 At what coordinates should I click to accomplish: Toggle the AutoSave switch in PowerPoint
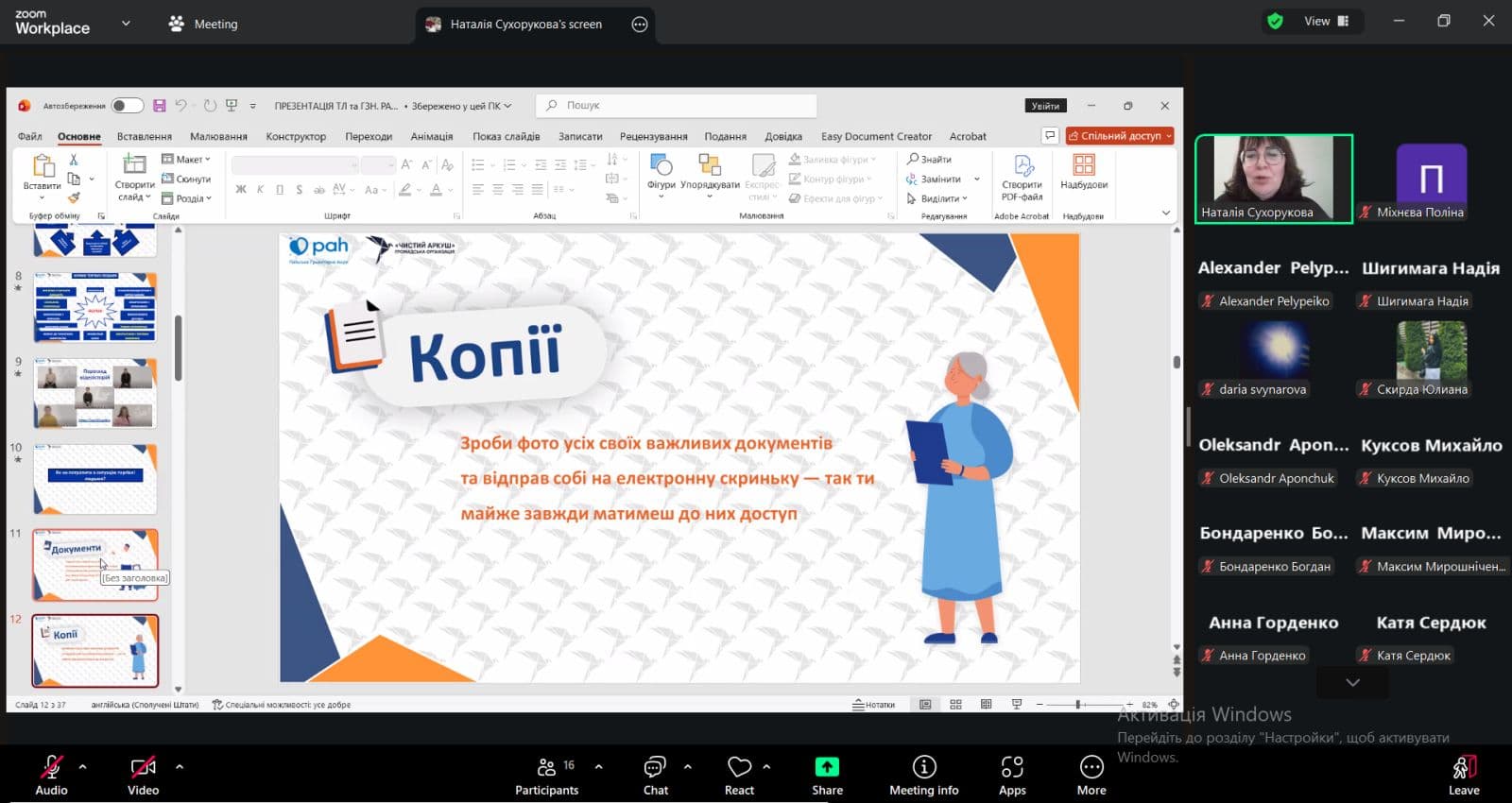click(128, 106)
